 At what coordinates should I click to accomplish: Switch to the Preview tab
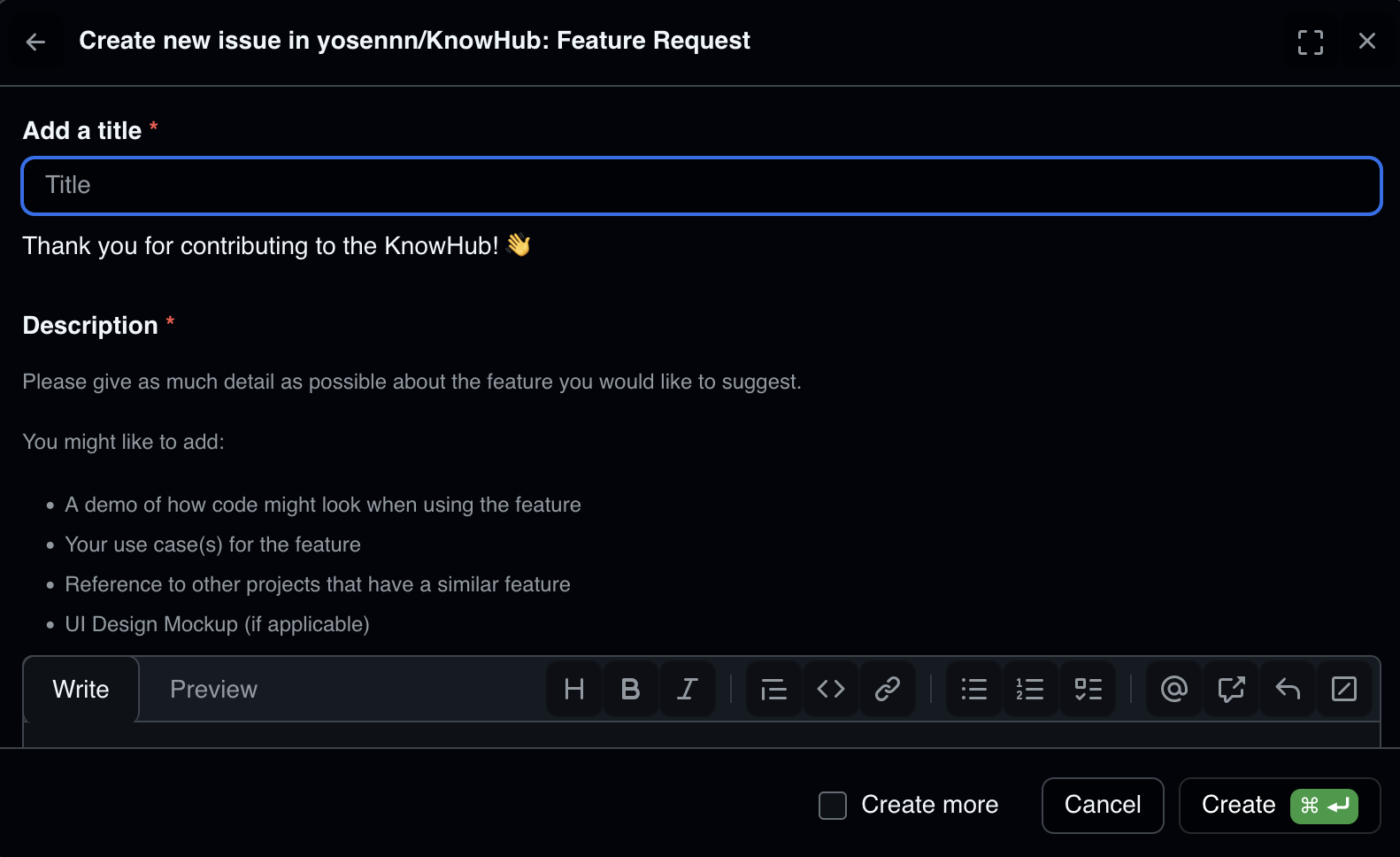213,690
